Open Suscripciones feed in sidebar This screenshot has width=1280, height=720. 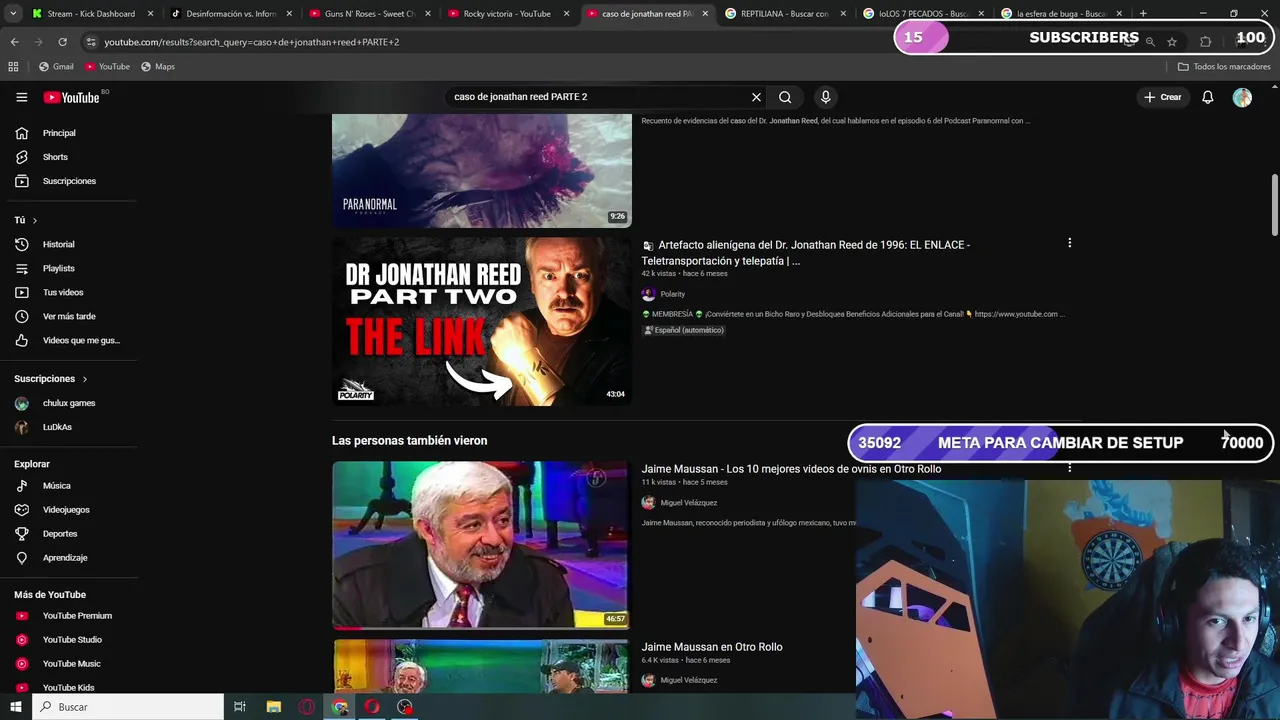click(70, 181)
